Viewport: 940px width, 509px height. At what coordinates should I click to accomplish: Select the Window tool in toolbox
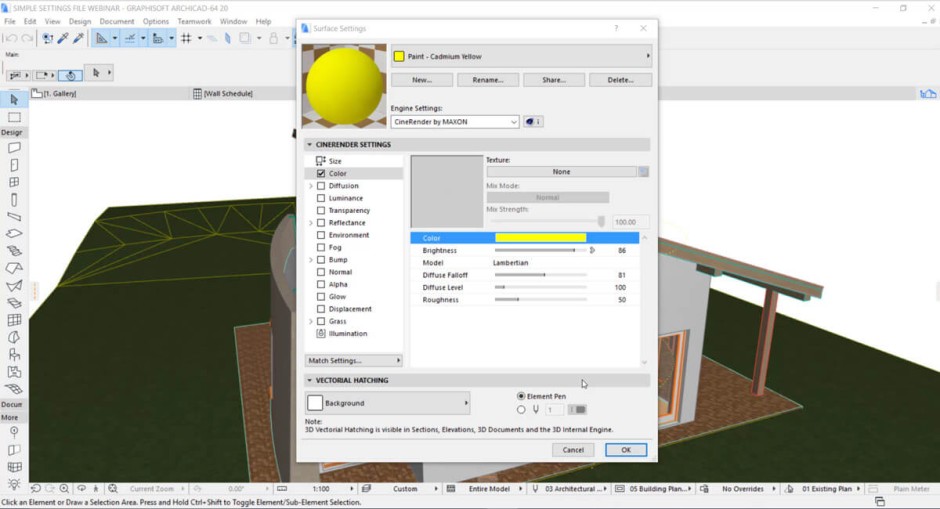pyautogui.click(x=14, y=182)
